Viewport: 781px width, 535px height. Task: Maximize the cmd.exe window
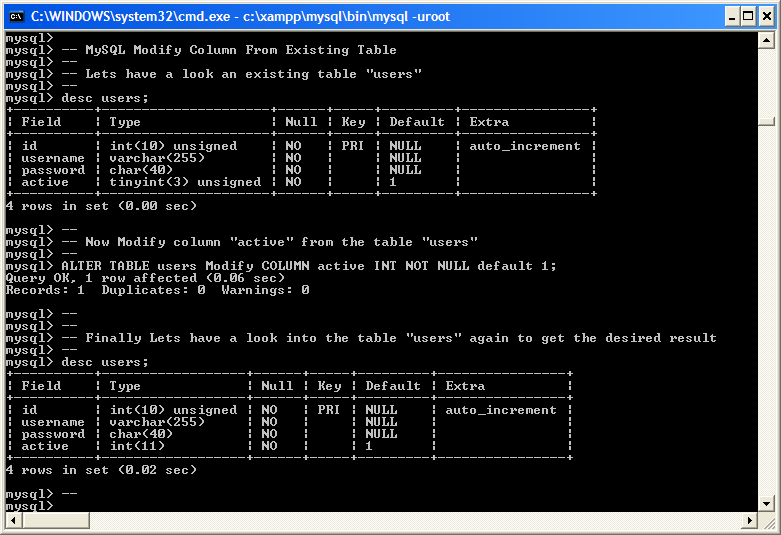pos(748,16)
